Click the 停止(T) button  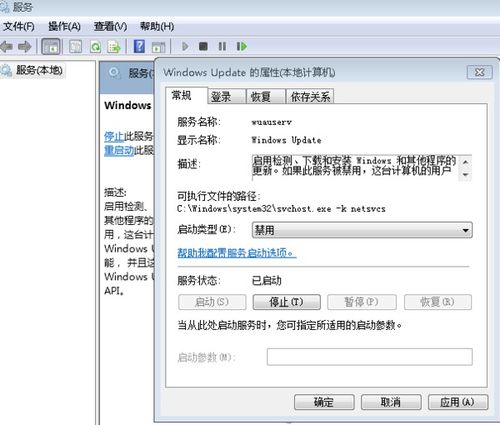click(287, 302)
